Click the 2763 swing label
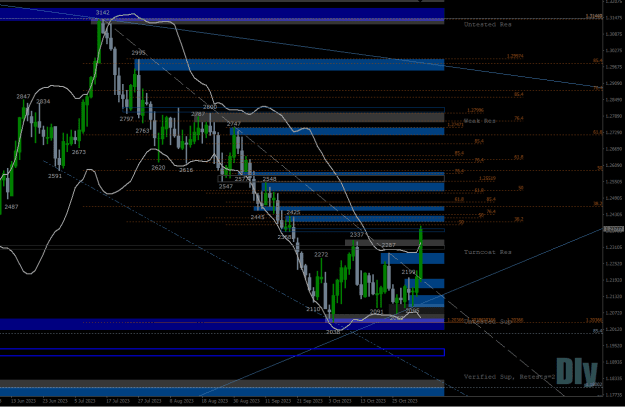 (142, 131)
